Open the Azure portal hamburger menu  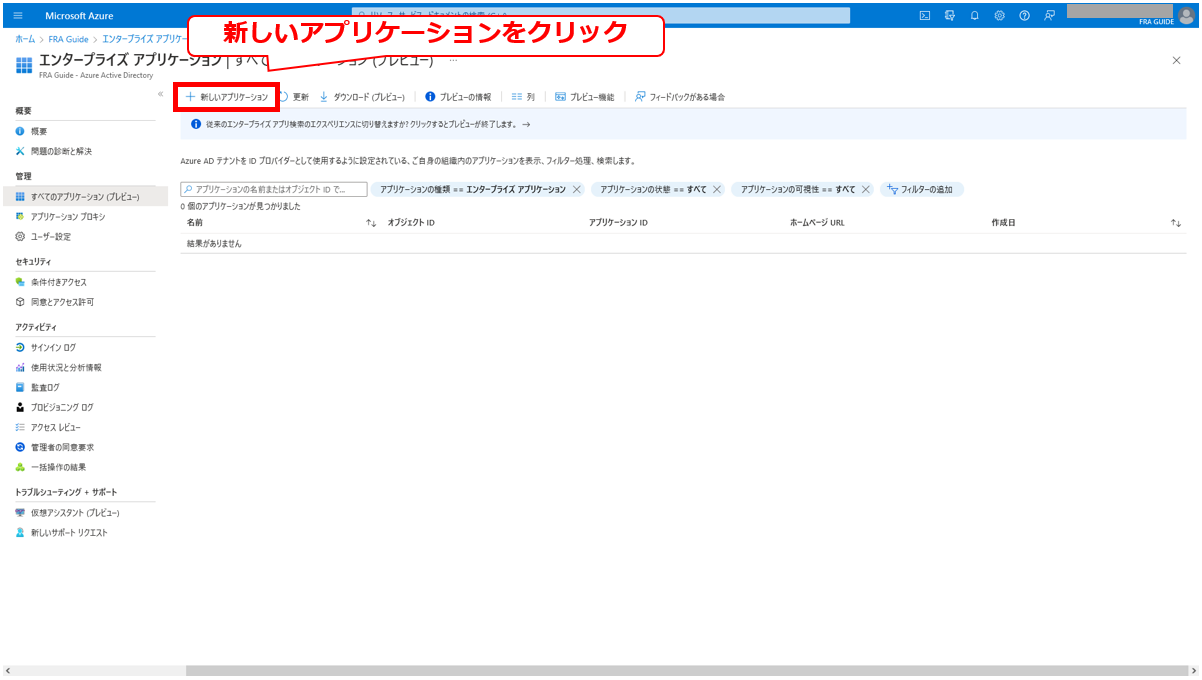[x=18, y=16]
